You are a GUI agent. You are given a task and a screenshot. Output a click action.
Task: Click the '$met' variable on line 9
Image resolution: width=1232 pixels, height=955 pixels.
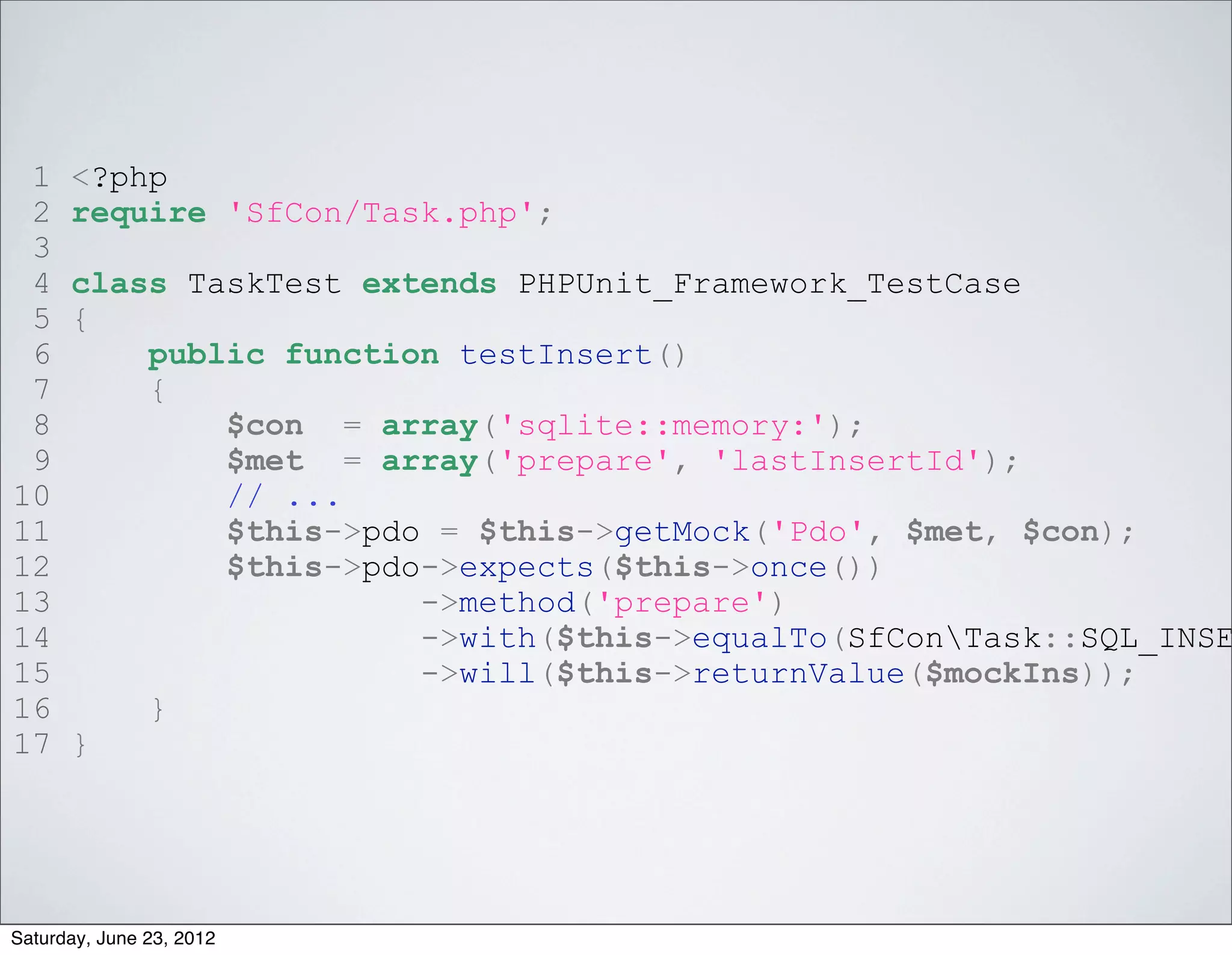coord(265,461)
